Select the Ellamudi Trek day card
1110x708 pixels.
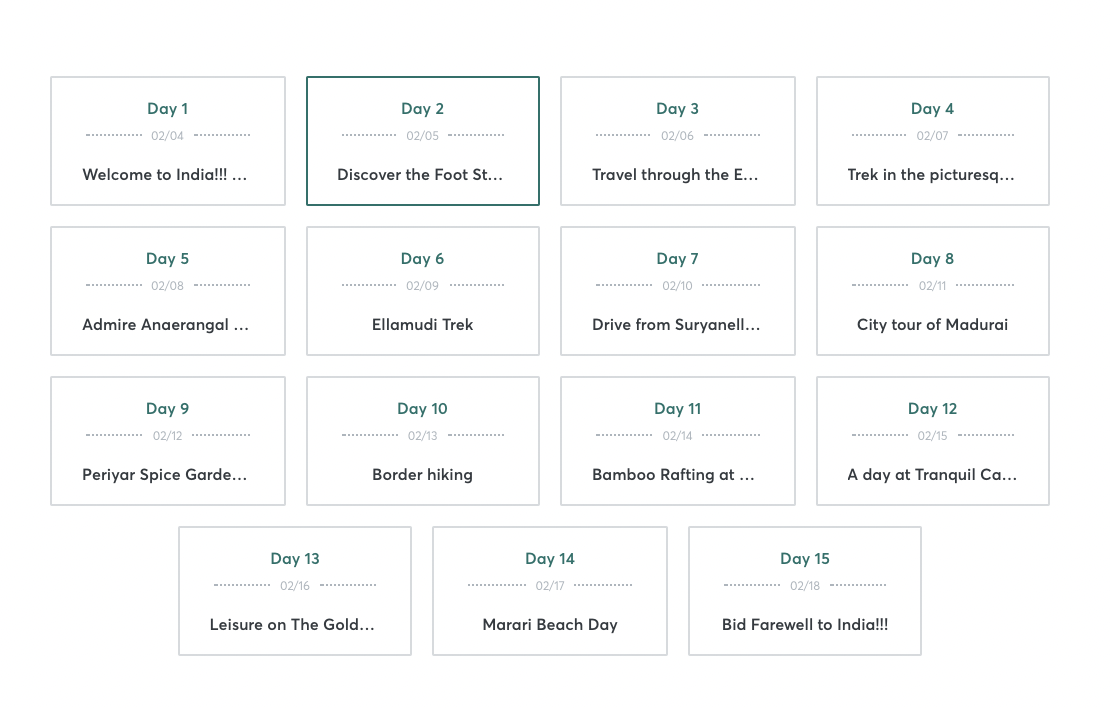[x=422, y=291]
